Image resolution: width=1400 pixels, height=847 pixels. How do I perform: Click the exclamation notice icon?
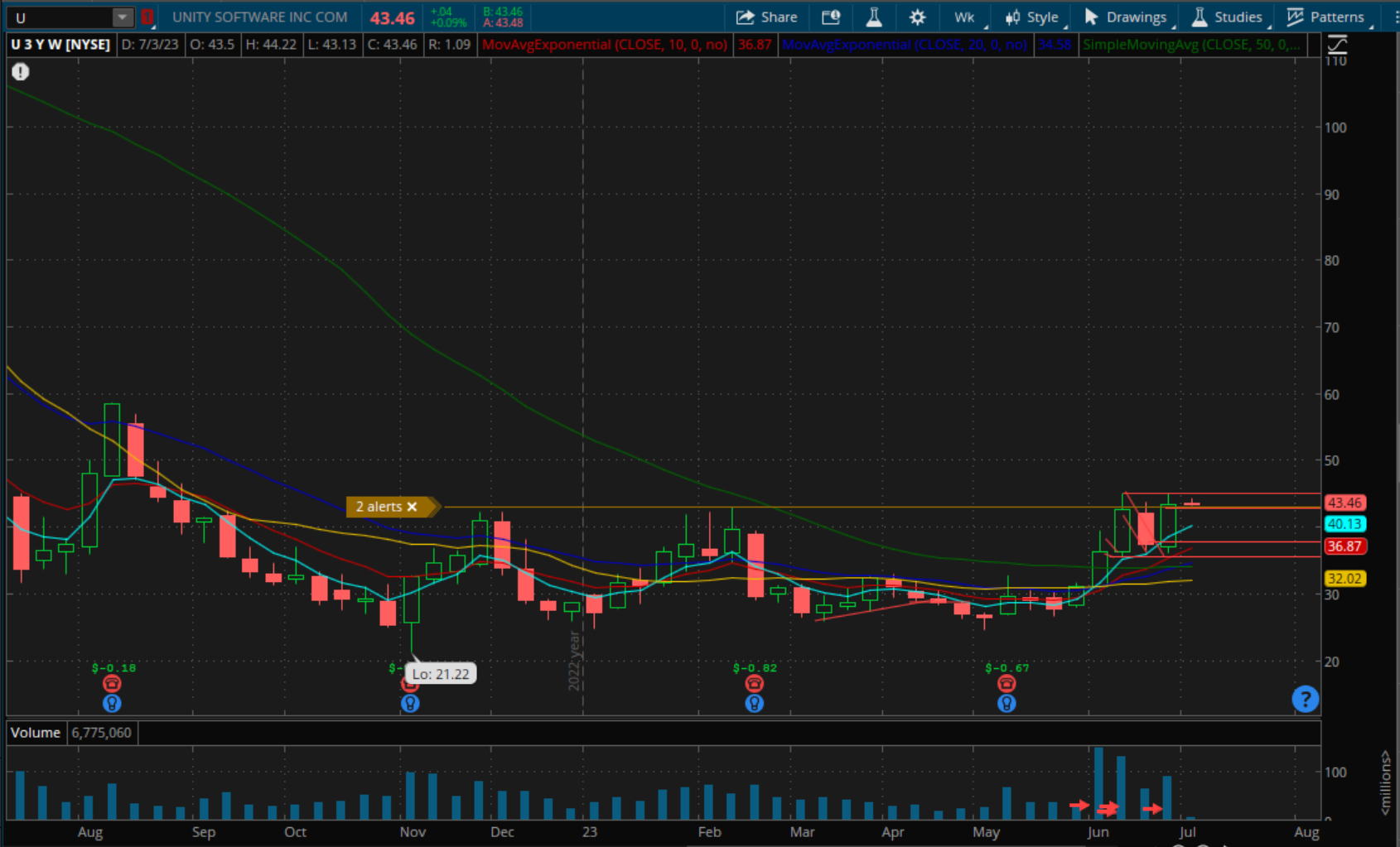tap(20, 72)
